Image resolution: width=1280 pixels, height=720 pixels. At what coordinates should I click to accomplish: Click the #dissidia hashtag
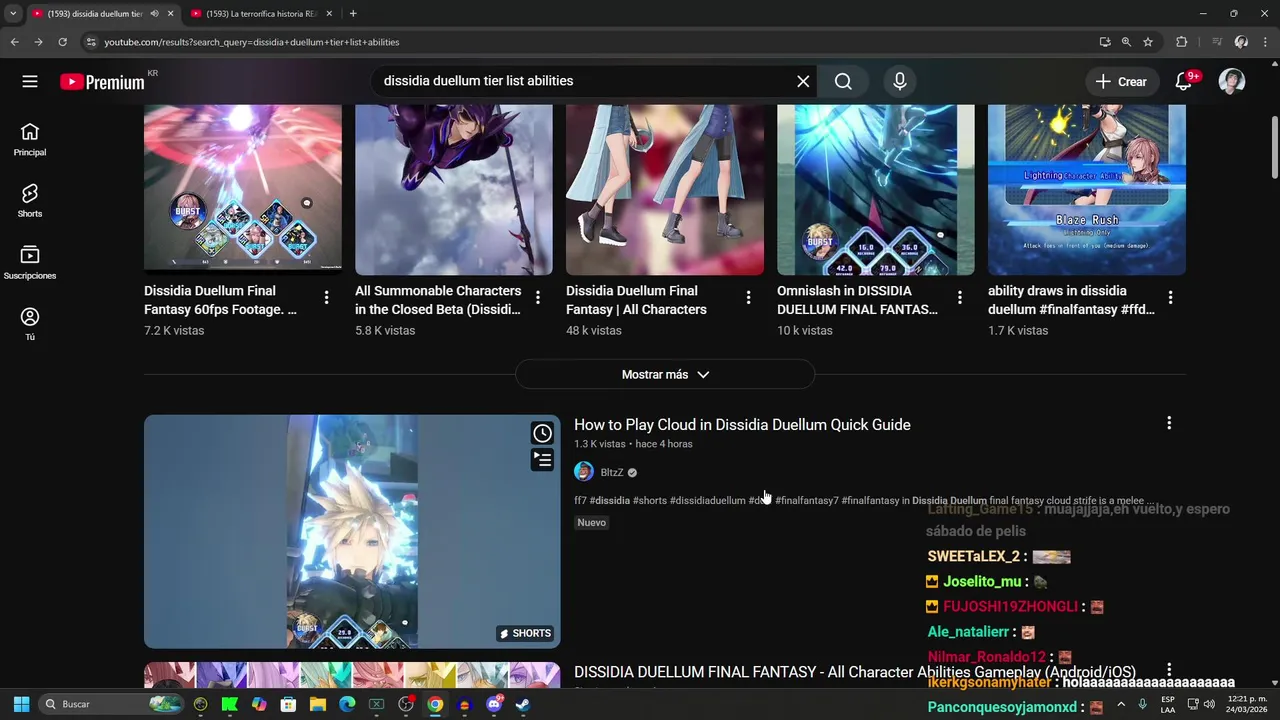pos(609,500)
